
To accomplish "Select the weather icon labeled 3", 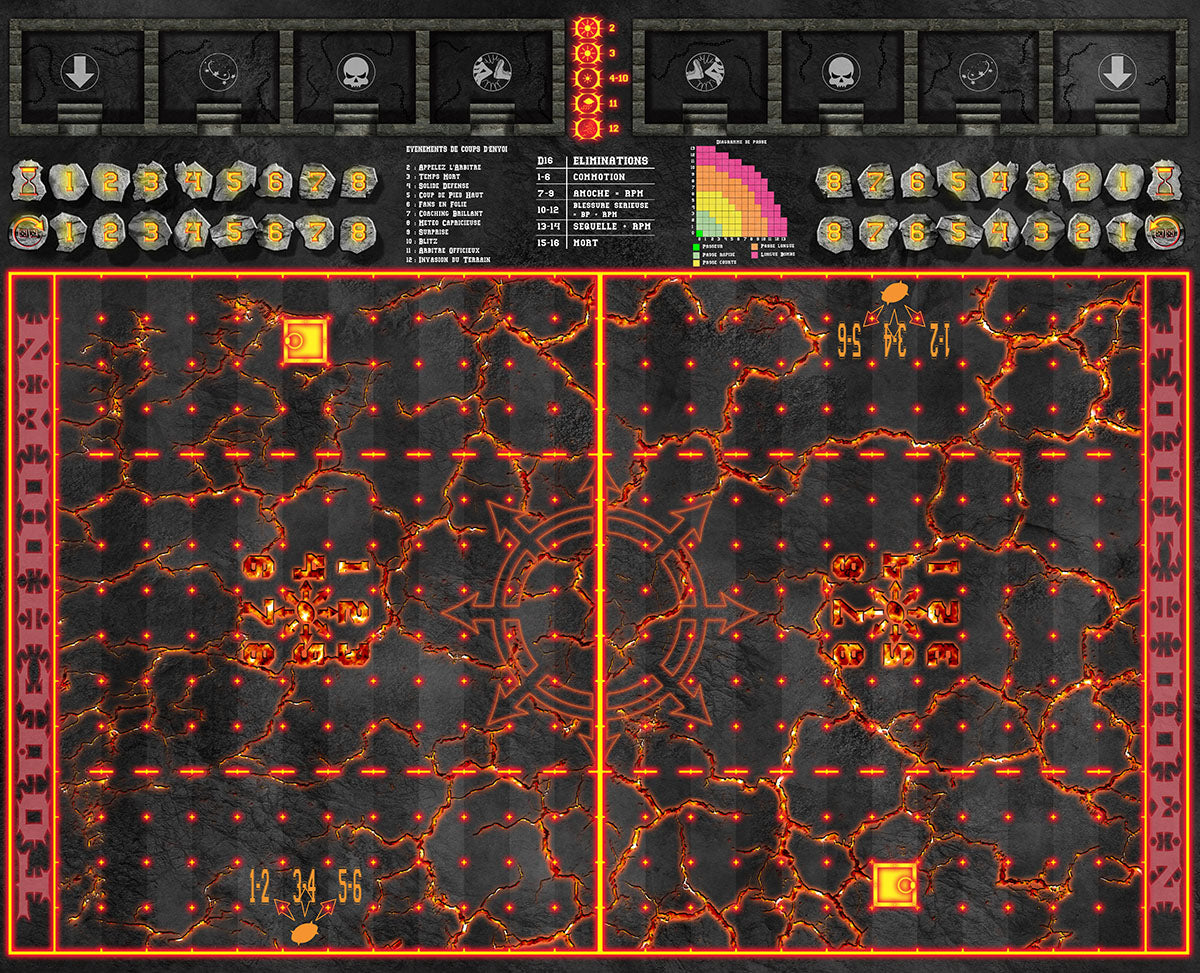I will pos(586,52).
